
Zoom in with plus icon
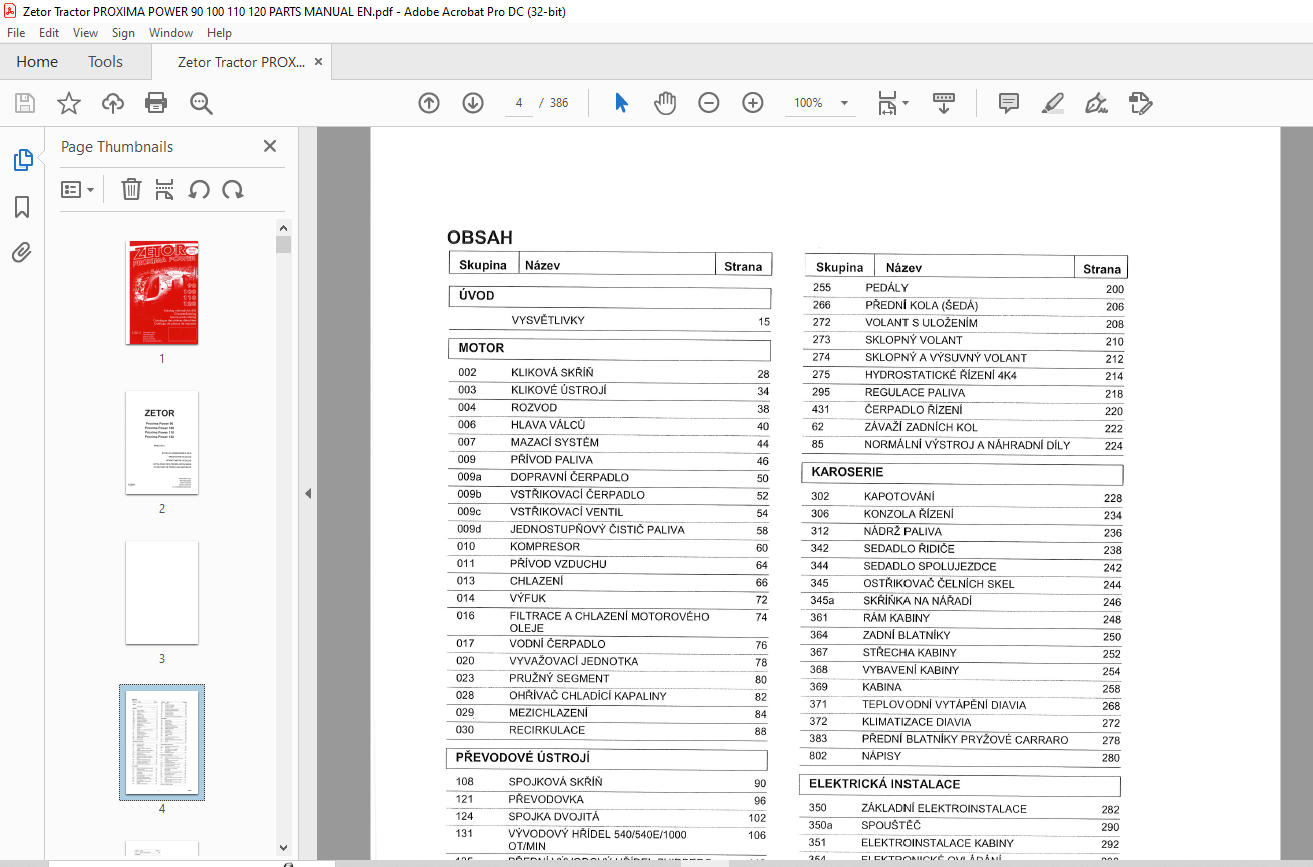click(753, 103)
